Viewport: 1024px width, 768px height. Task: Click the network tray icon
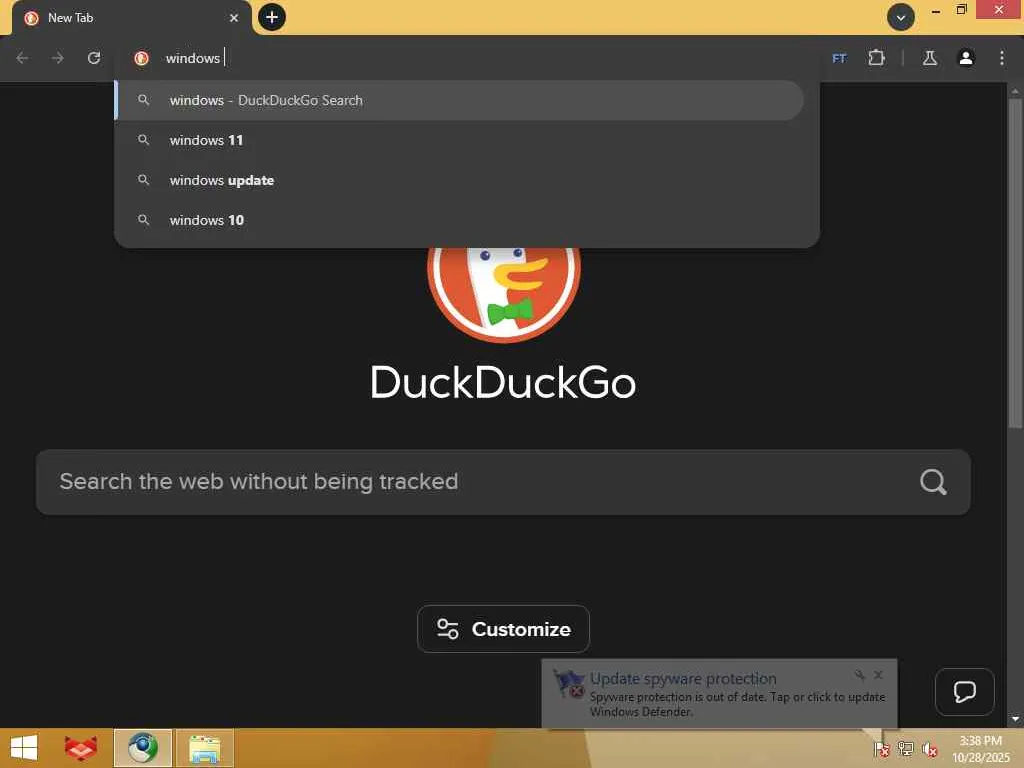[906, 749]
